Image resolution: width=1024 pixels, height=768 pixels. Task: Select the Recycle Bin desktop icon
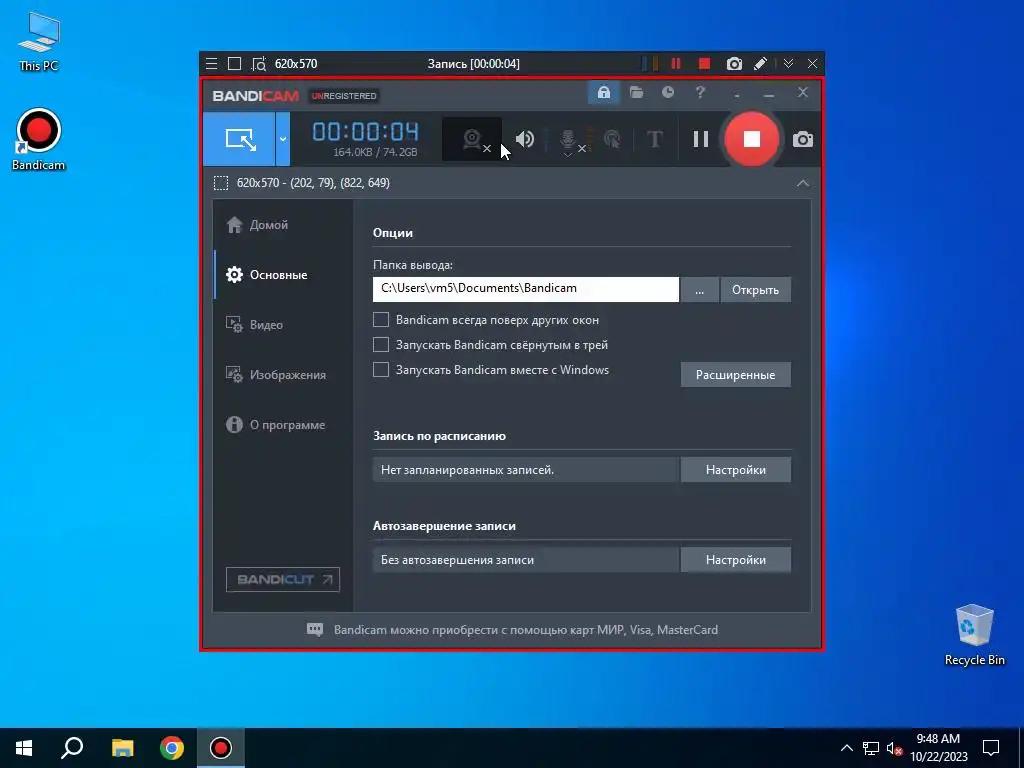coord(974,635)
